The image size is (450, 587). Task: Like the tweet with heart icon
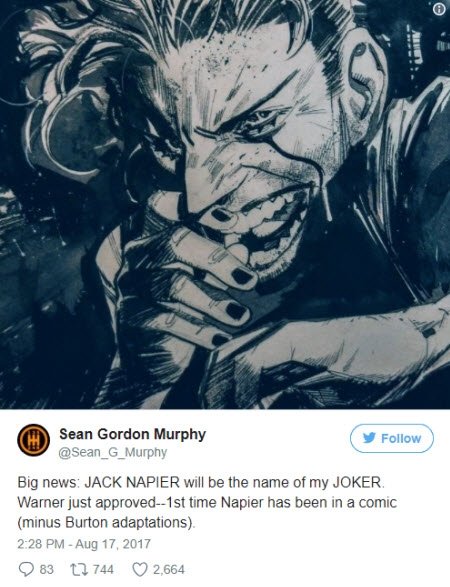pos(140,569)
